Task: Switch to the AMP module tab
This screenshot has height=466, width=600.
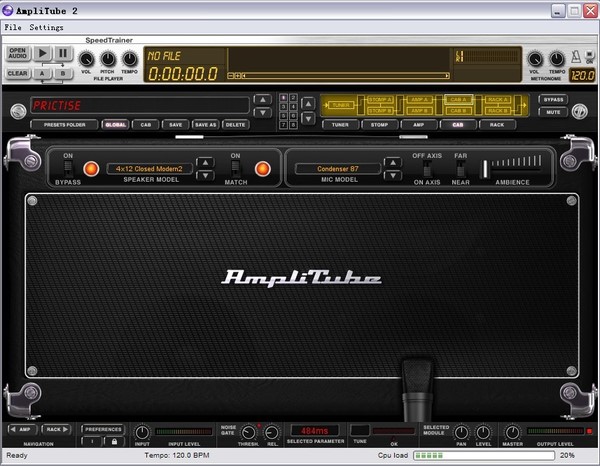Action: pyautogui.click(x=419, y=125)
